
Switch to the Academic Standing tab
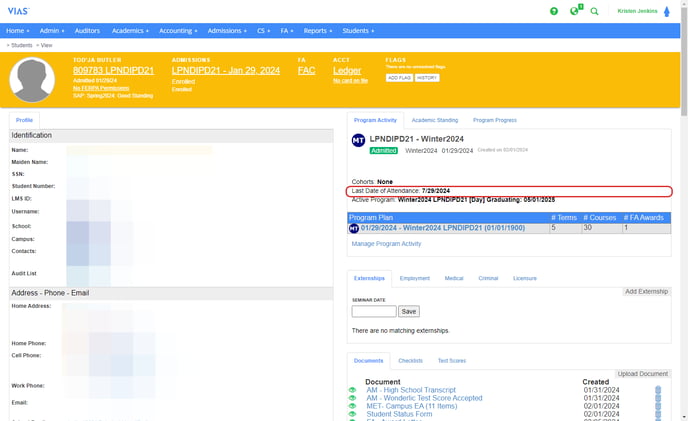435,120
